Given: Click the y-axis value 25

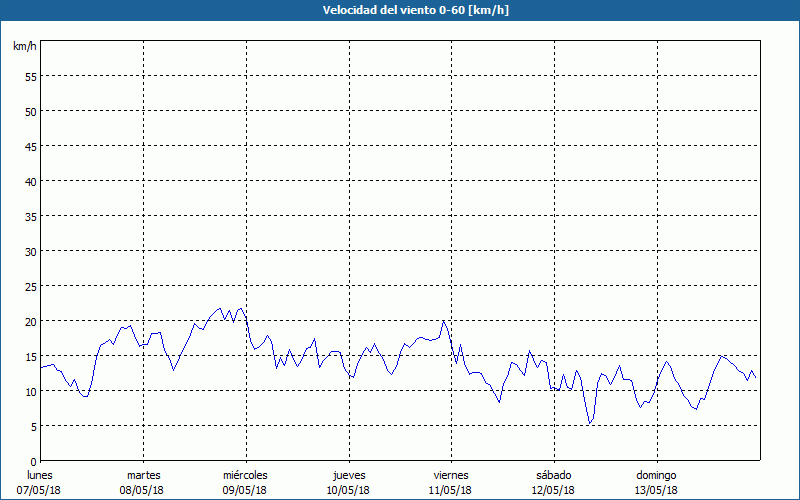Looking at the screenshot, I should tap(31, 287).
